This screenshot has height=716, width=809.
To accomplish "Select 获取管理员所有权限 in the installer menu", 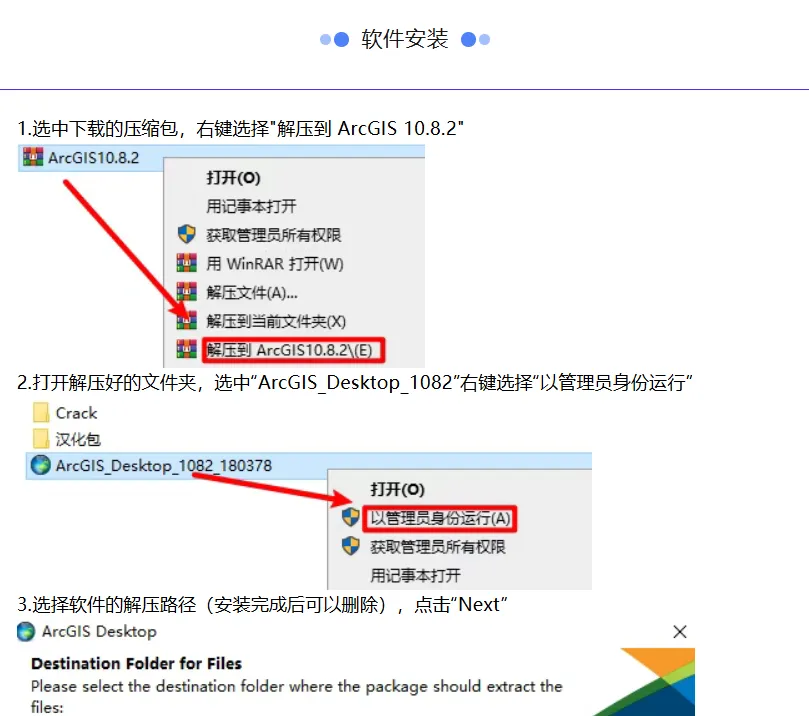I will tap(438, 547).
